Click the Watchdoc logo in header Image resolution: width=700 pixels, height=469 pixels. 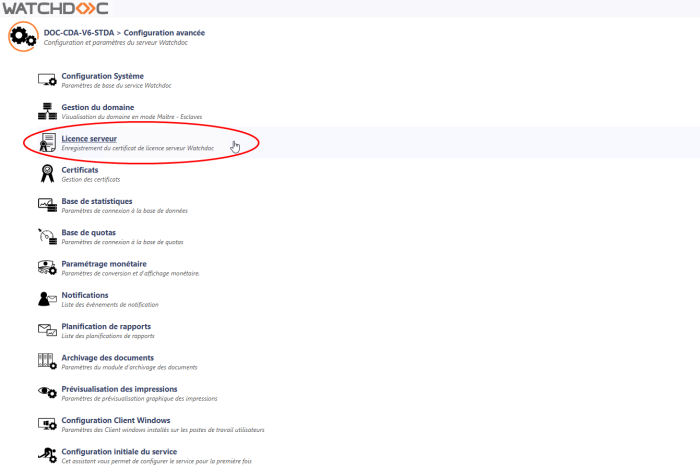coord(56,9)
